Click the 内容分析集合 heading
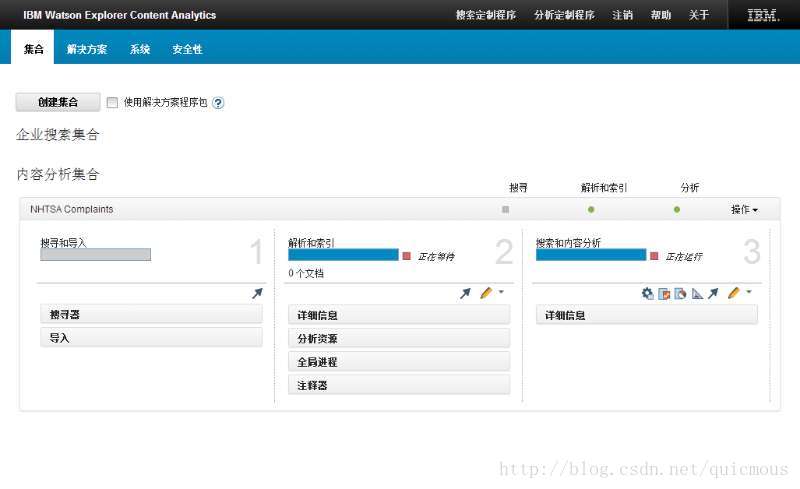The width and height of the screenshot is (800, 489). (58, 174)
